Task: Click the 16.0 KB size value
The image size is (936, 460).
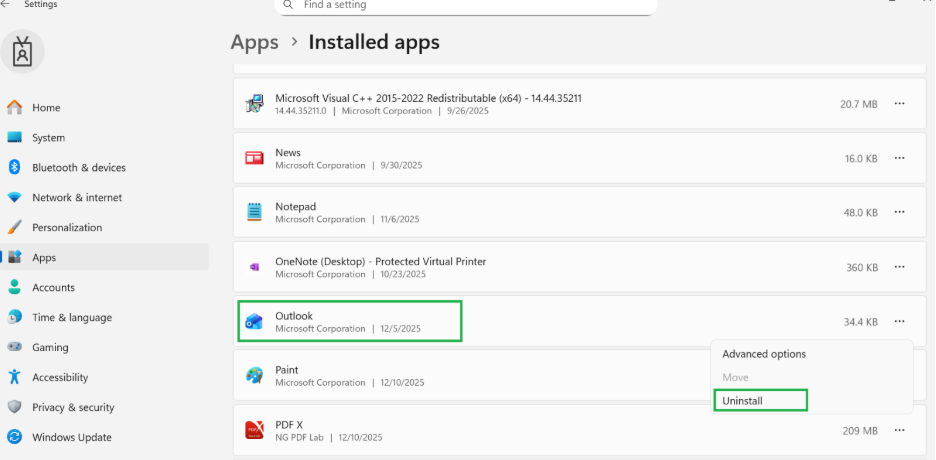Action: click(861, 159)
